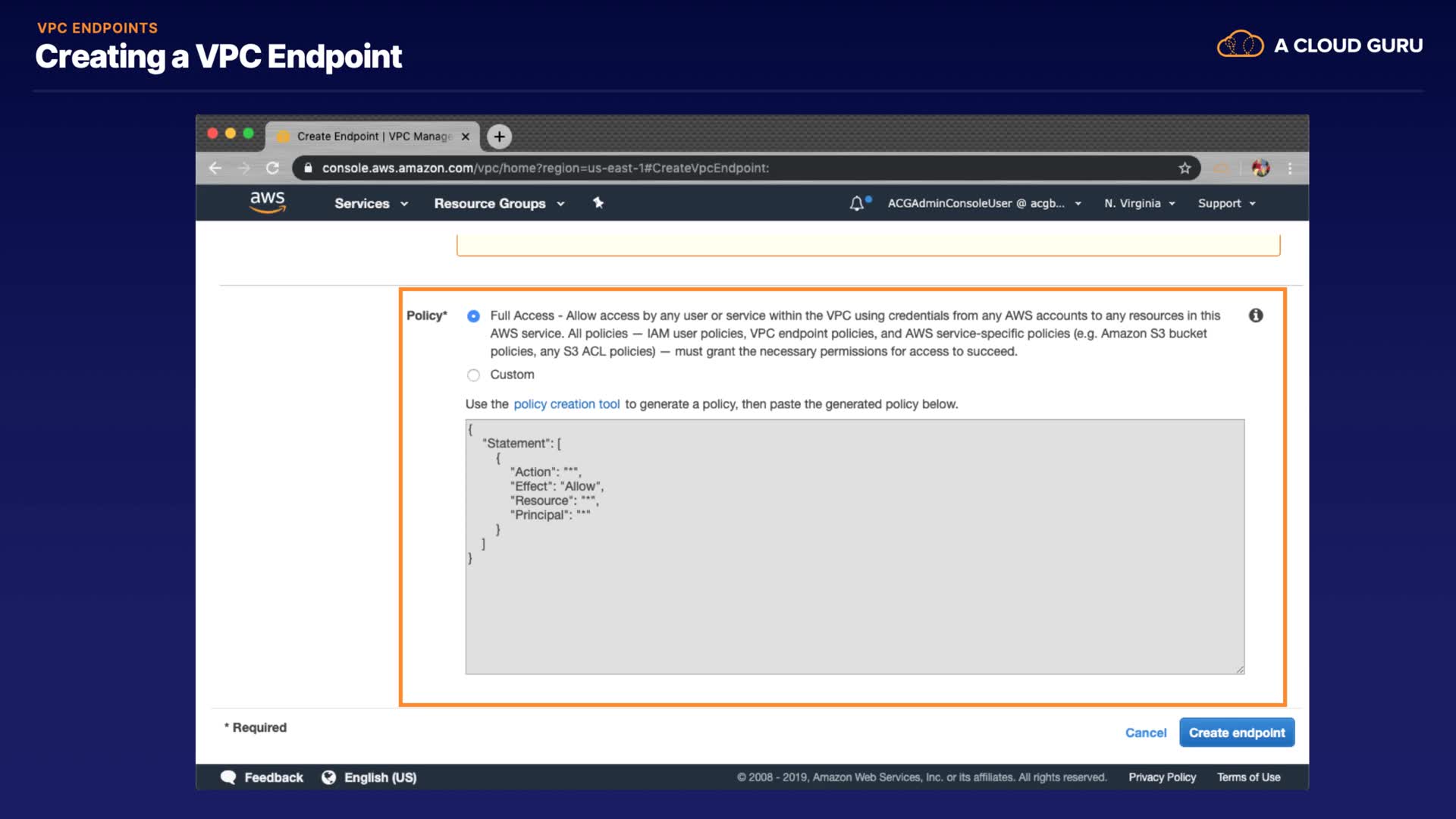Select the Full Access policy radio
Screen dimensions: 1456x819
point(473,316)
